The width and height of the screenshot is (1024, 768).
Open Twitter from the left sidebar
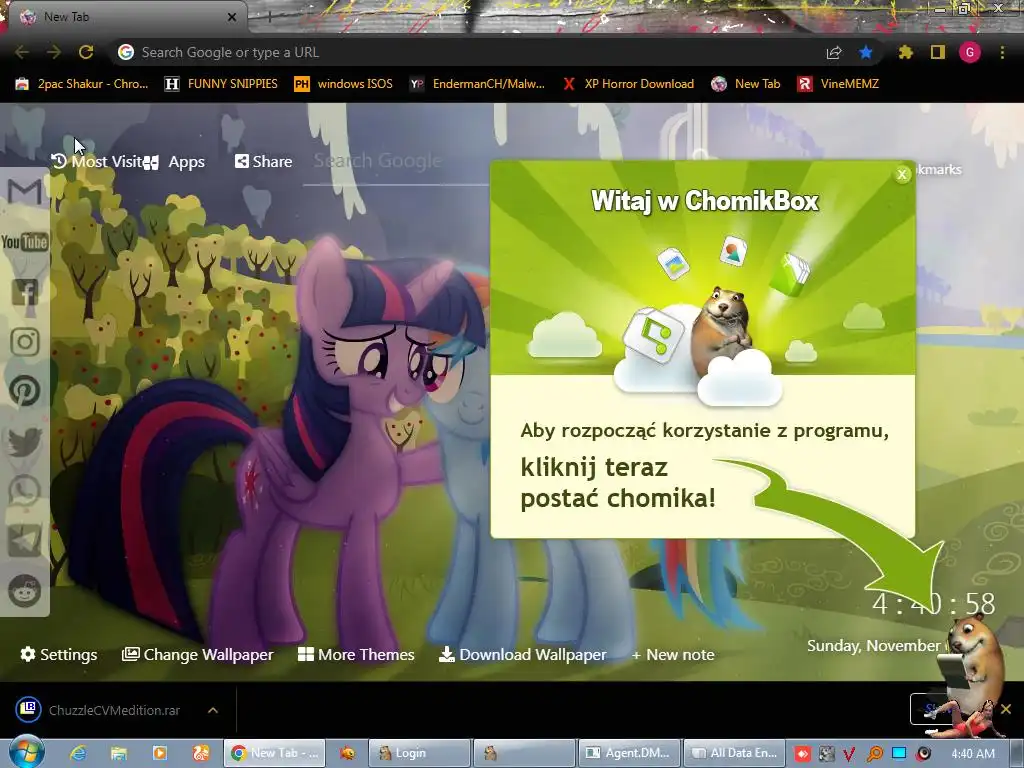[25, 441]
